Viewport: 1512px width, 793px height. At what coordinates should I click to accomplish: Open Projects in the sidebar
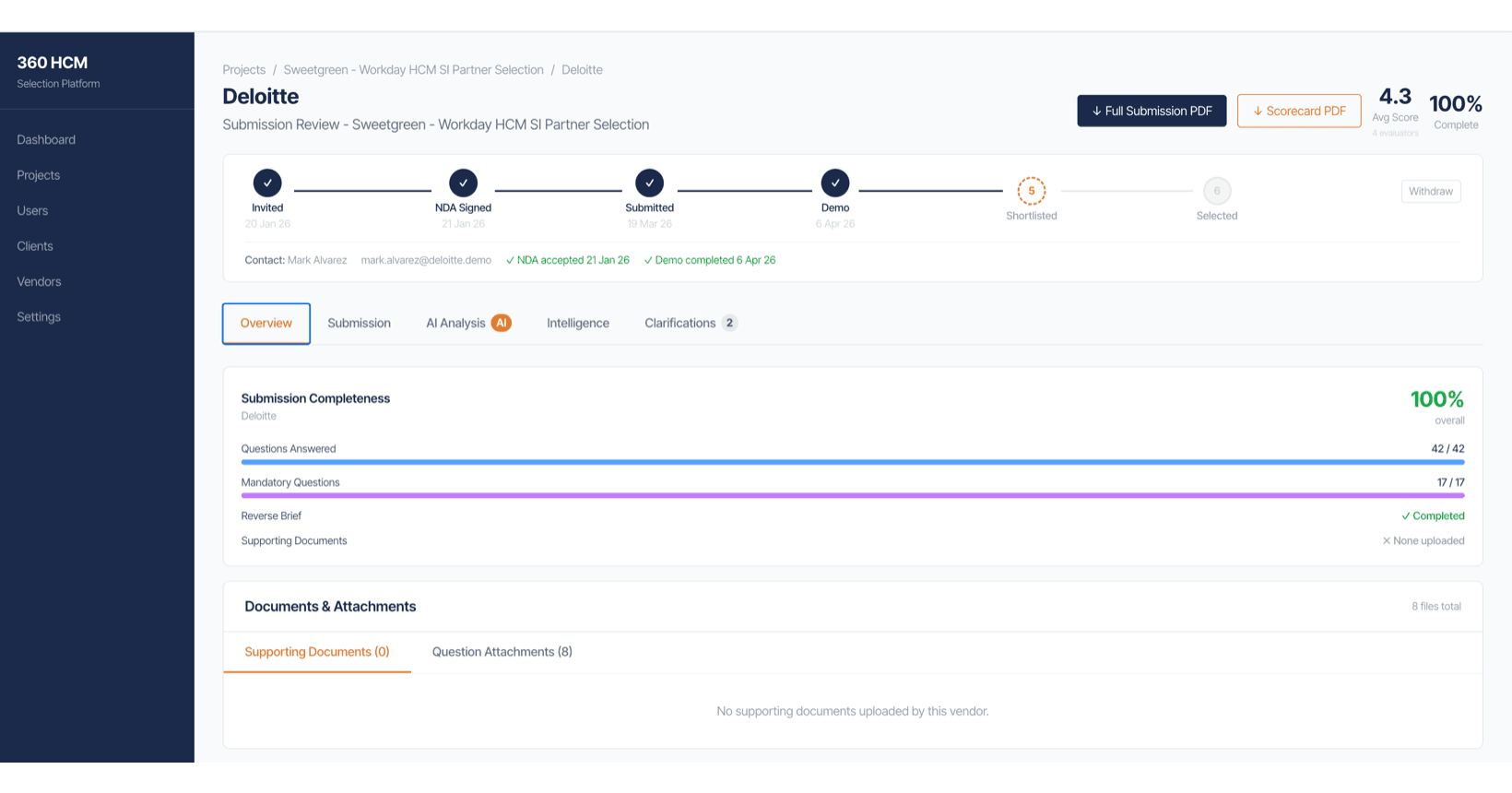pyautogui.click(x=38, y=175)
